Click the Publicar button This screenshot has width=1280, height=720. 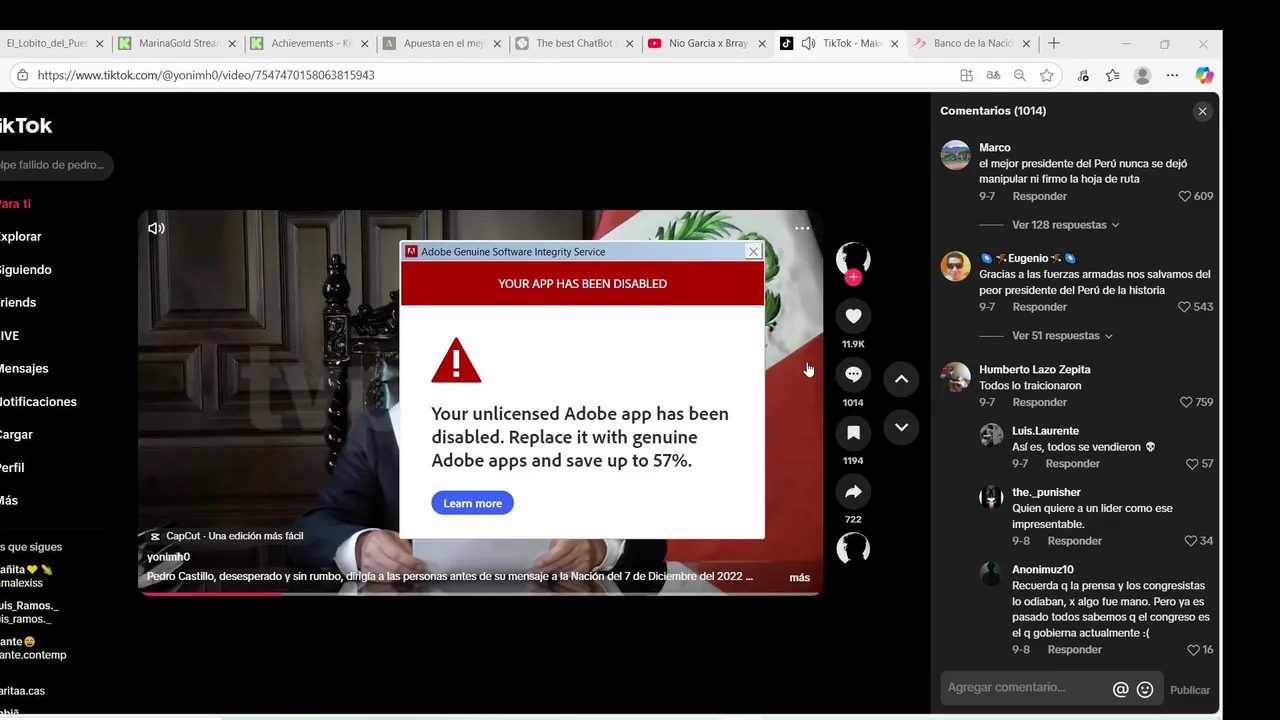1189,690
